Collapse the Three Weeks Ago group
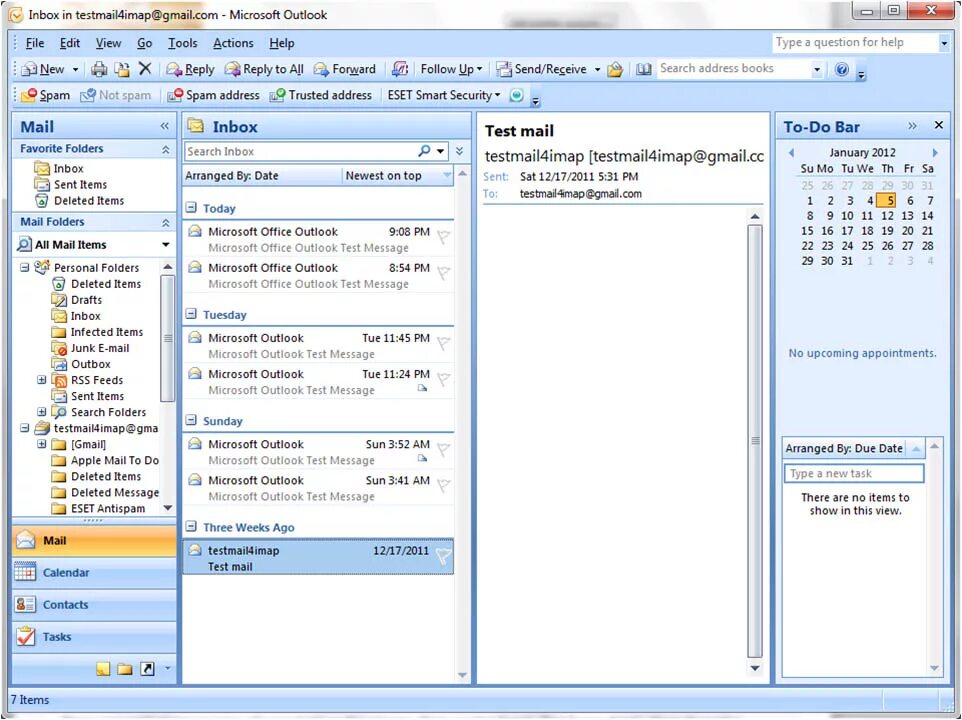Image resolution: width=962 pixels, height=720 pixels. [191, 526]
